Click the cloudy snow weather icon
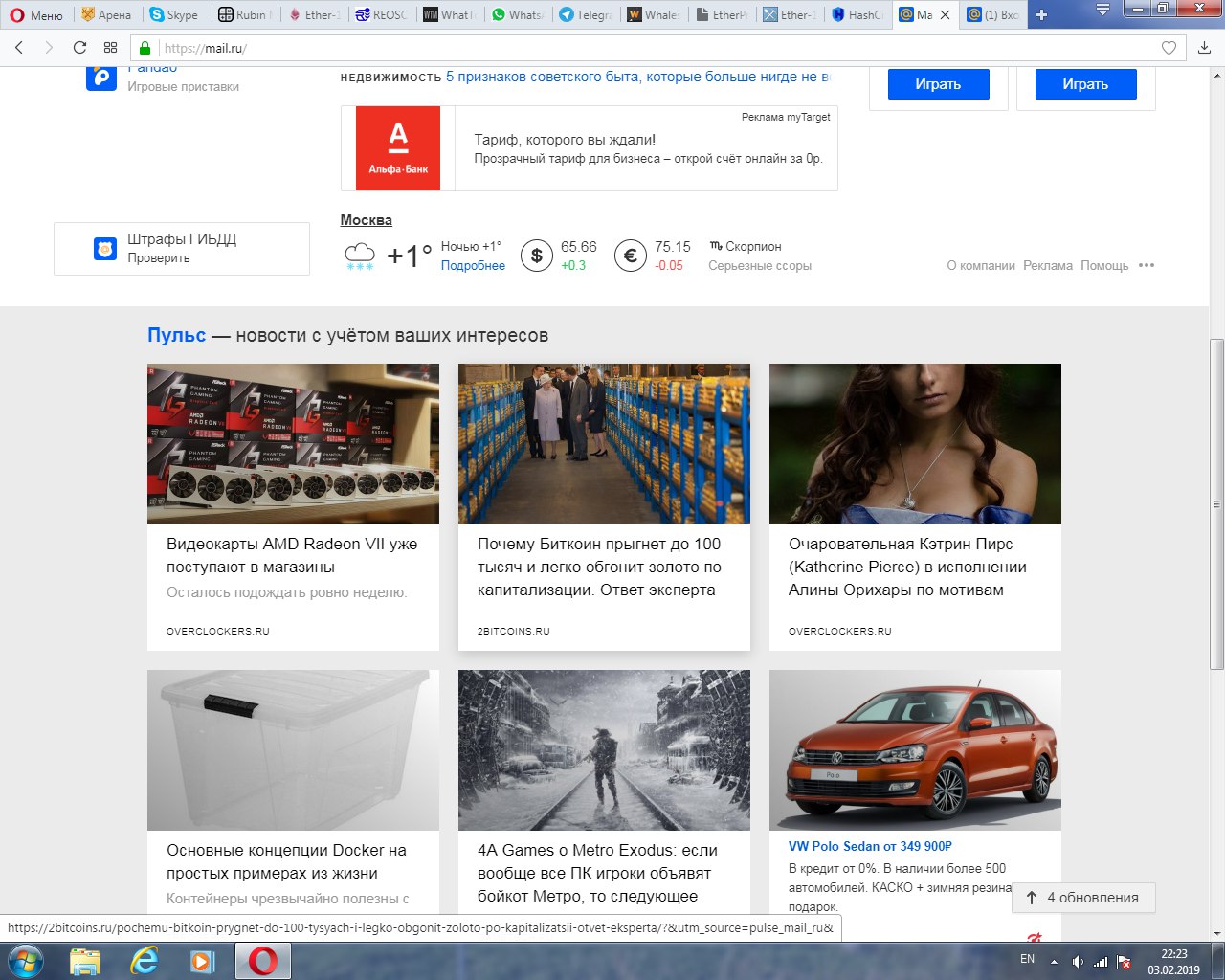Viewport: 1225px width, 980px height. [x=360, y=256]
